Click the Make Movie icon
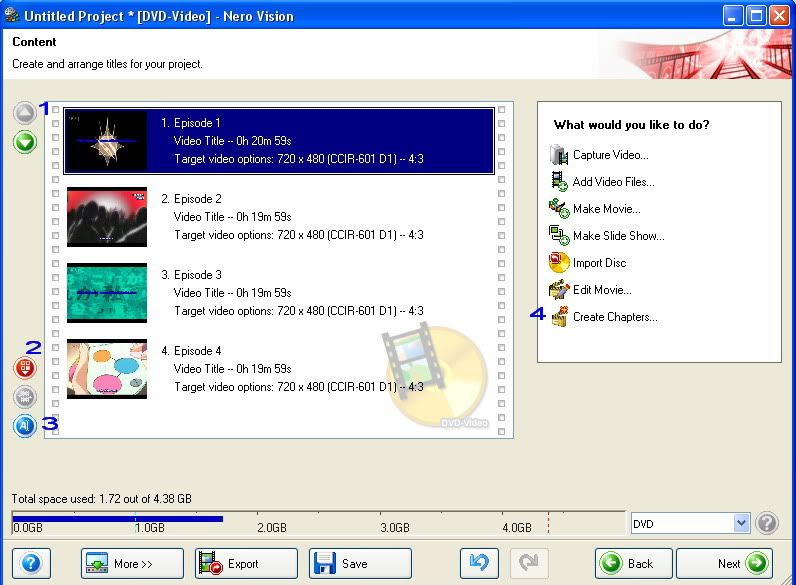This screenshot has height=585, width=796. (559, 209)
